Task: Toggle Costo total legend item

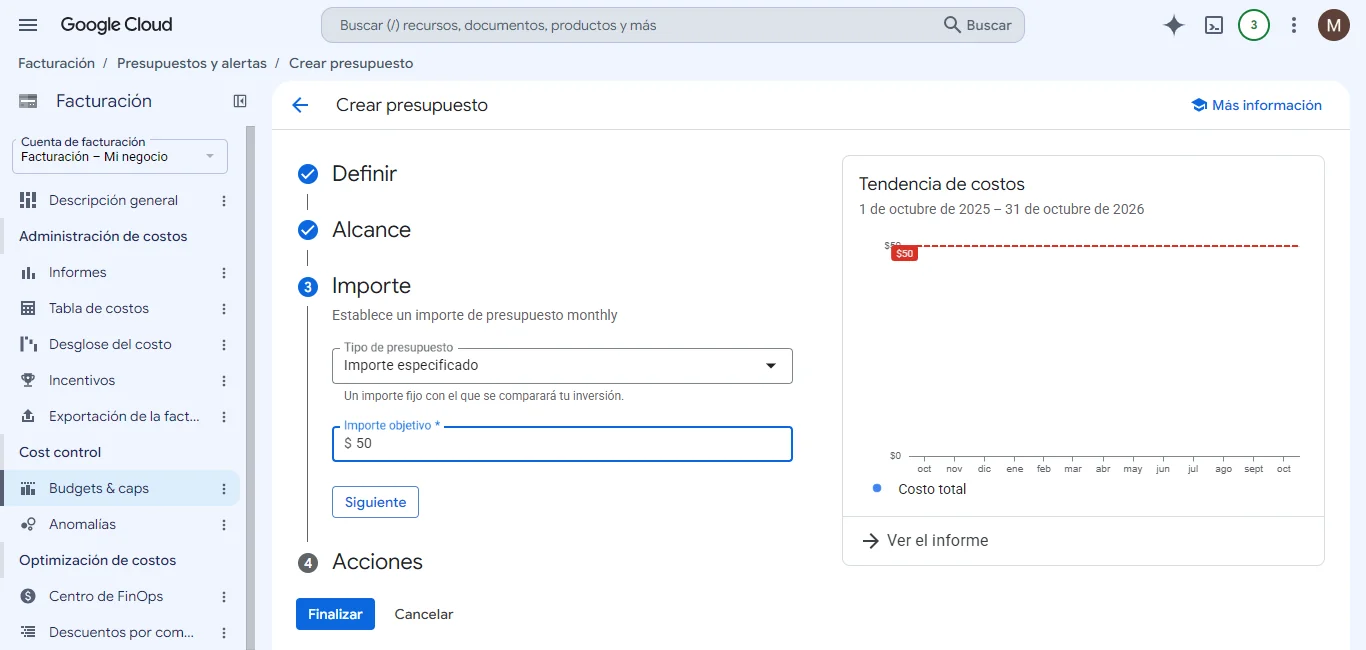Action: pyautogui.click(x=920, y=489)
